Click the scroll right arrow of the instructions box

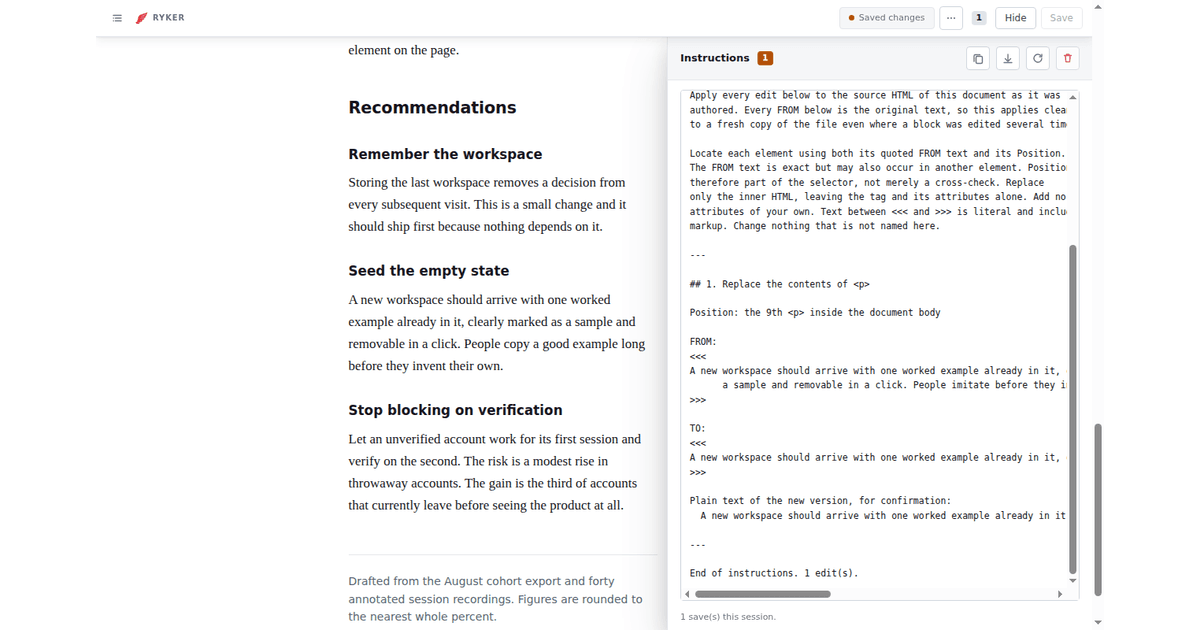pyautogui.click(x=1059, y=594)
